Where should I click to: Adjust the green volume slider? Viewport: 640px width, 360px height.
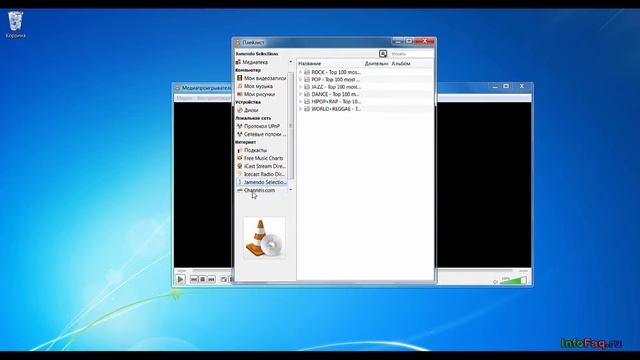(513, 280)
